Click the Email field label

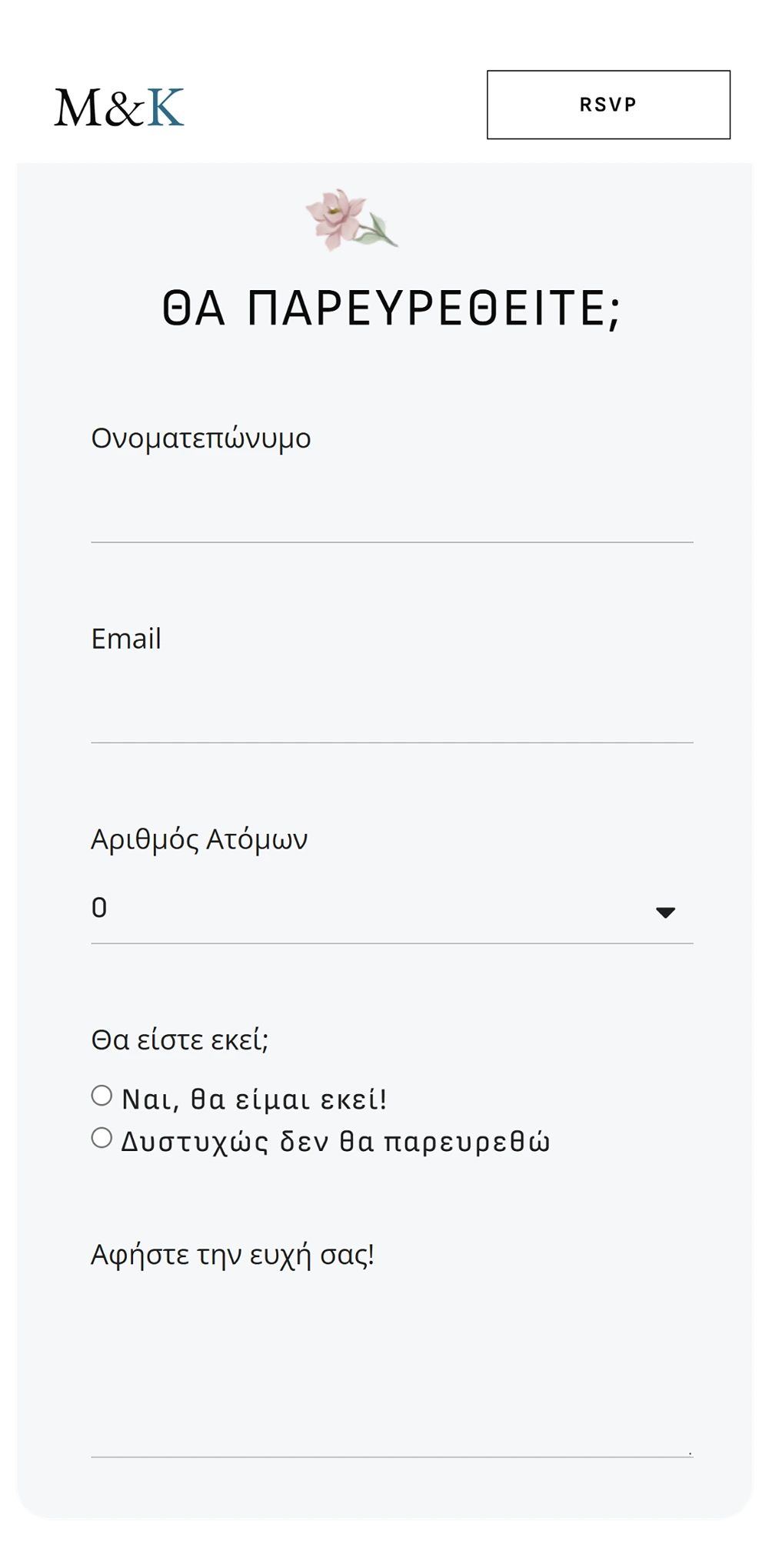[x=126, y=639]
